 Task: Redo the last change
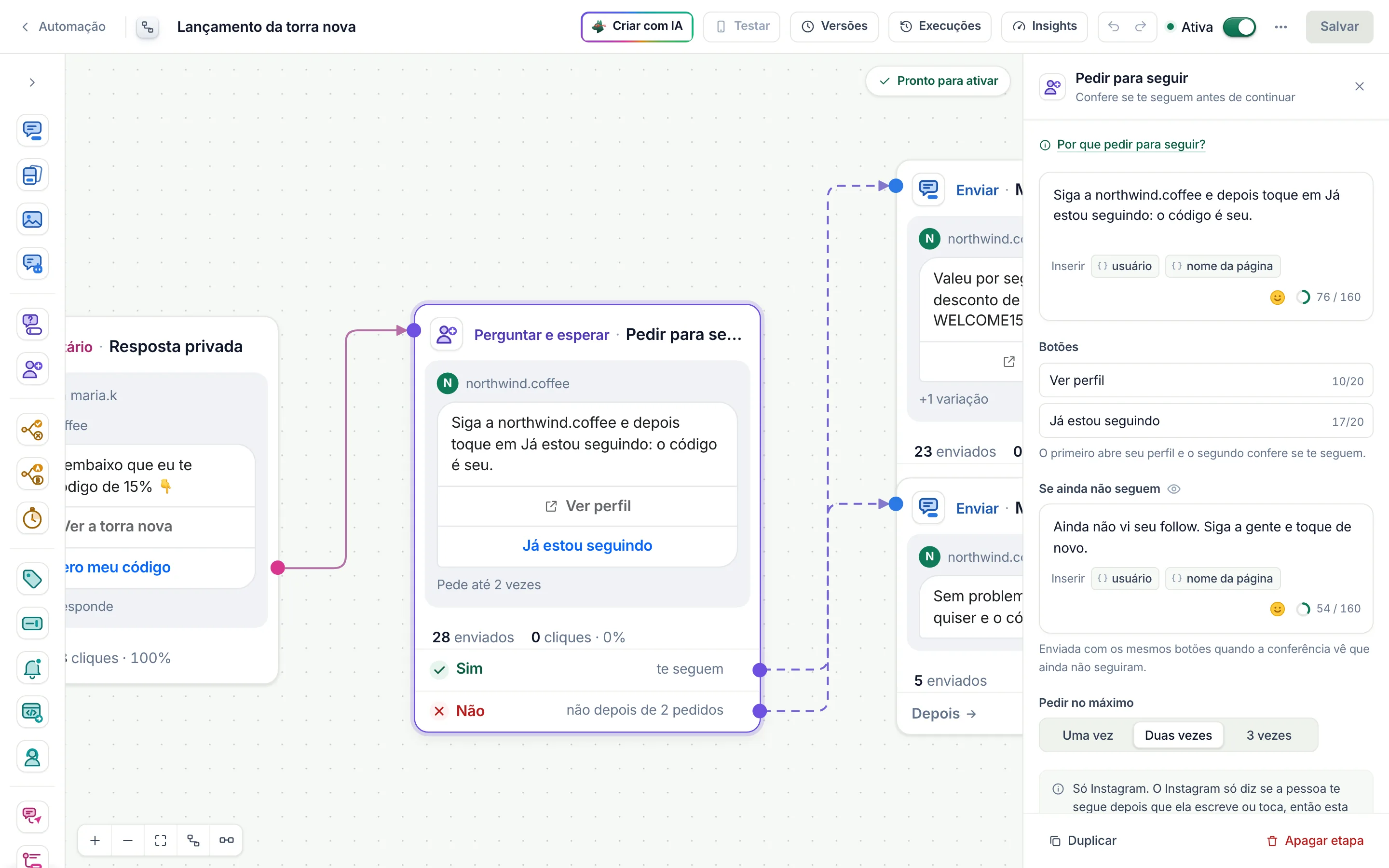click(1141, 27)
